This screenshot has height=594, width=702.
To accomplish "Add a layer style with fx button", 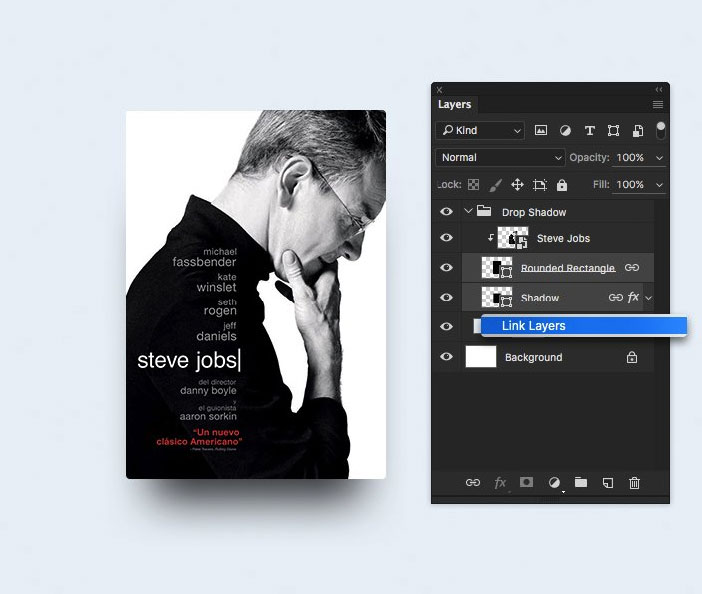I will (x=500, y=483).
